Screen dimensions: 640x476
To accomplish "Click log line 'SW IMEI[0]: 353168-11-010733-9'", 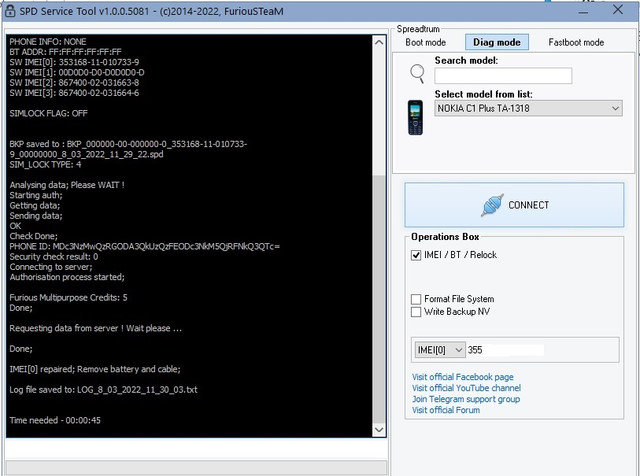I will click(x=74, y=62).
